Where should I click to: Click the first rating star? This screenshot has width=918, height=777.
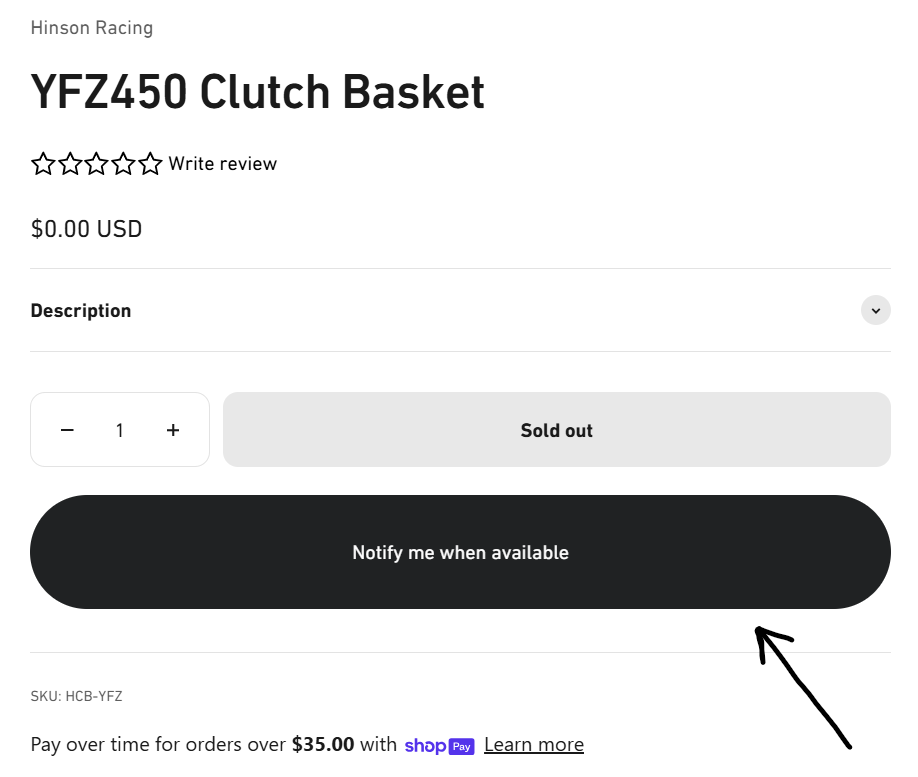pos(43,164)
